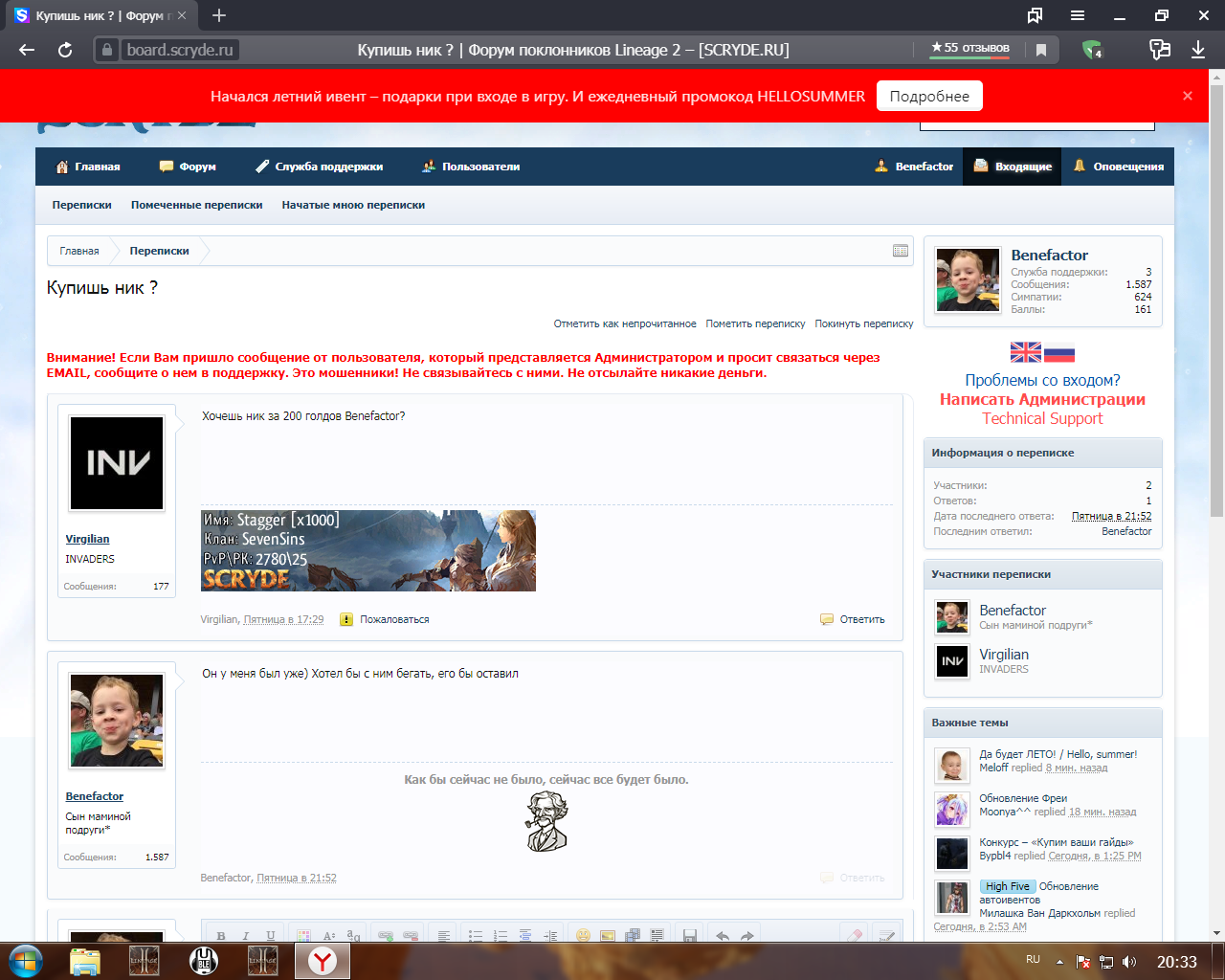Open the Форум navigation tab

click(x=188, y=167)
